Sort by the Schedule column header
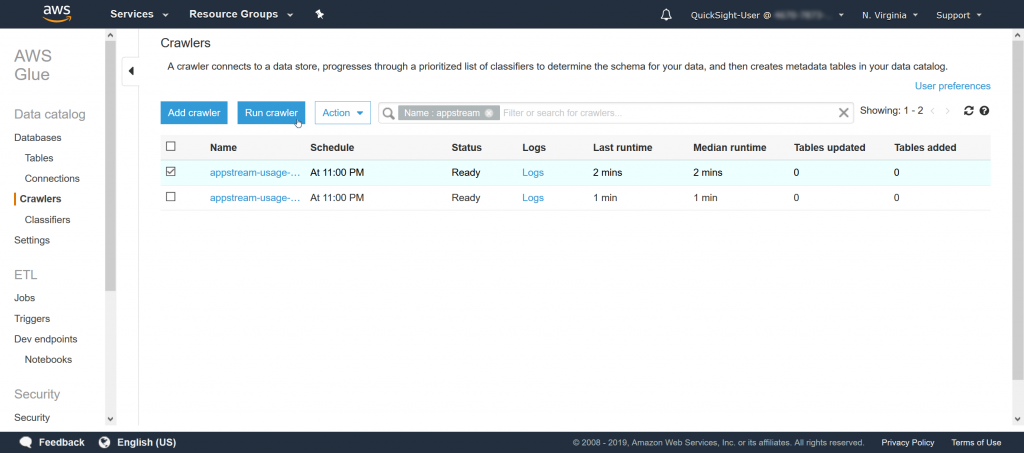Image resolution: width=1024 pixels, height=453 pixels. click(x=332, y=148)
